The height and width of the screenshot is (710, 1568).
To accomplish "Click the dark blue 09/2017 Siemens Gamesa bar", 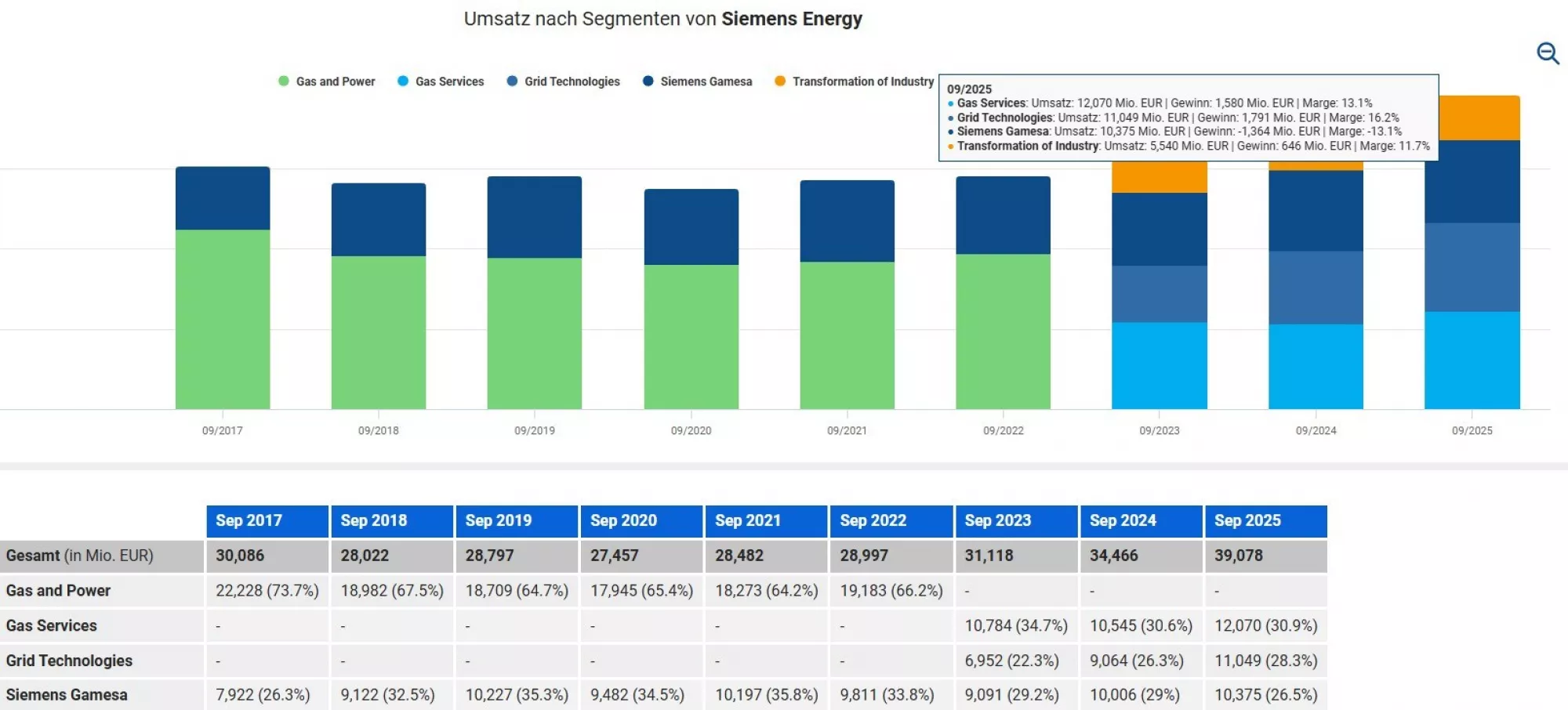I will tap(223, 198).
